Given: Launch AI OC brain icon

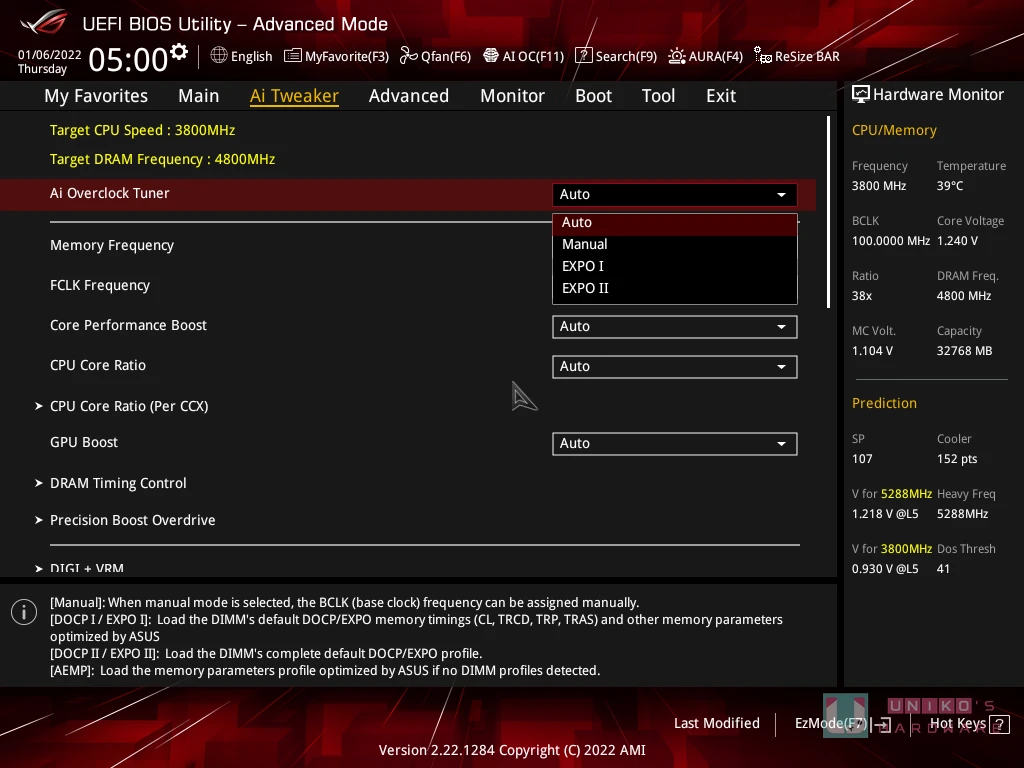Looking at the screenshot, I should (x=491, y=56).
